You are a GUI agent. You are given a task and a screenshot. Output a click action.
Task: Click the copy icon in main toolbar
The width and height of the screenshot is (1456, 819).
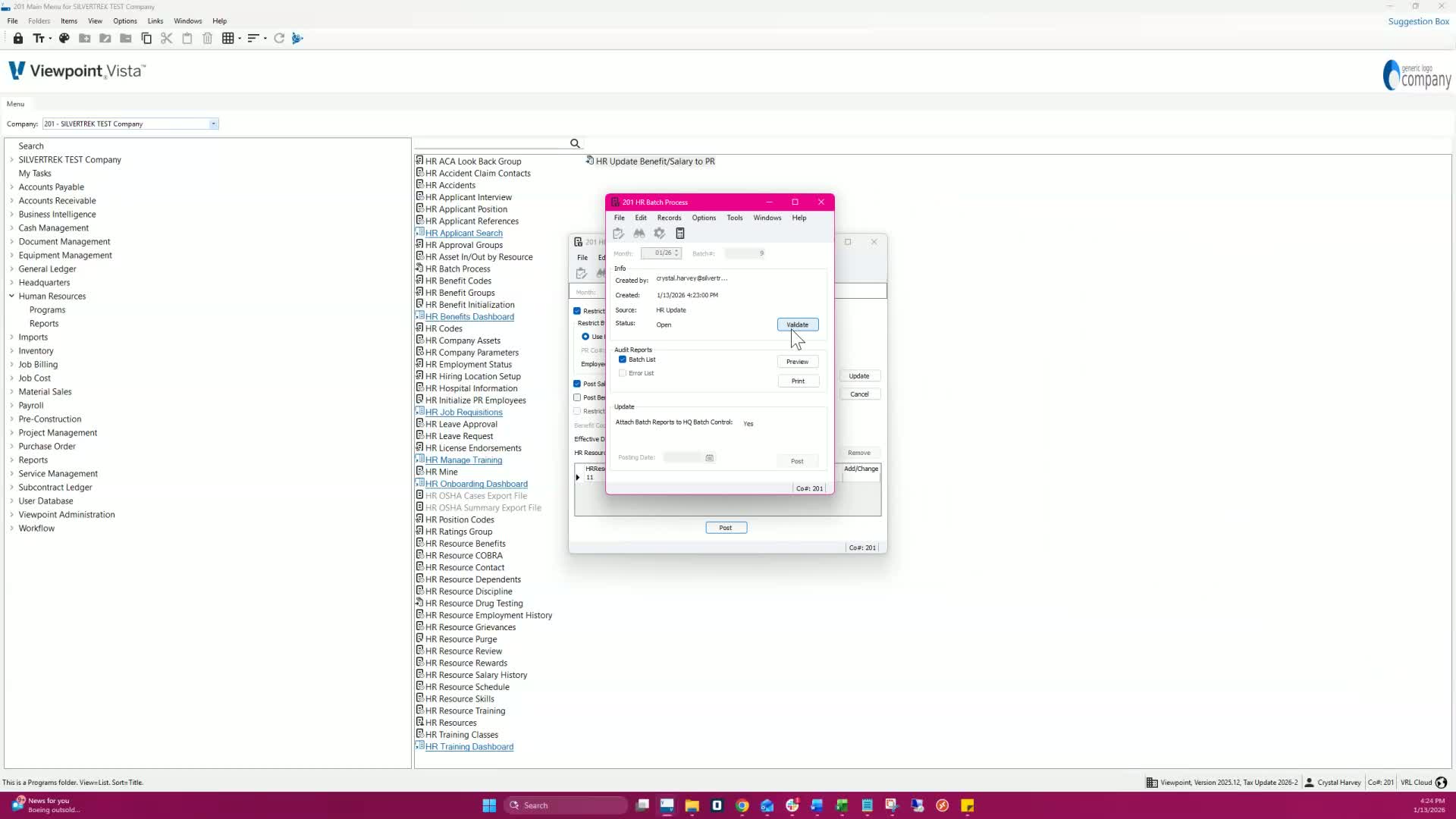coord(146,38)
